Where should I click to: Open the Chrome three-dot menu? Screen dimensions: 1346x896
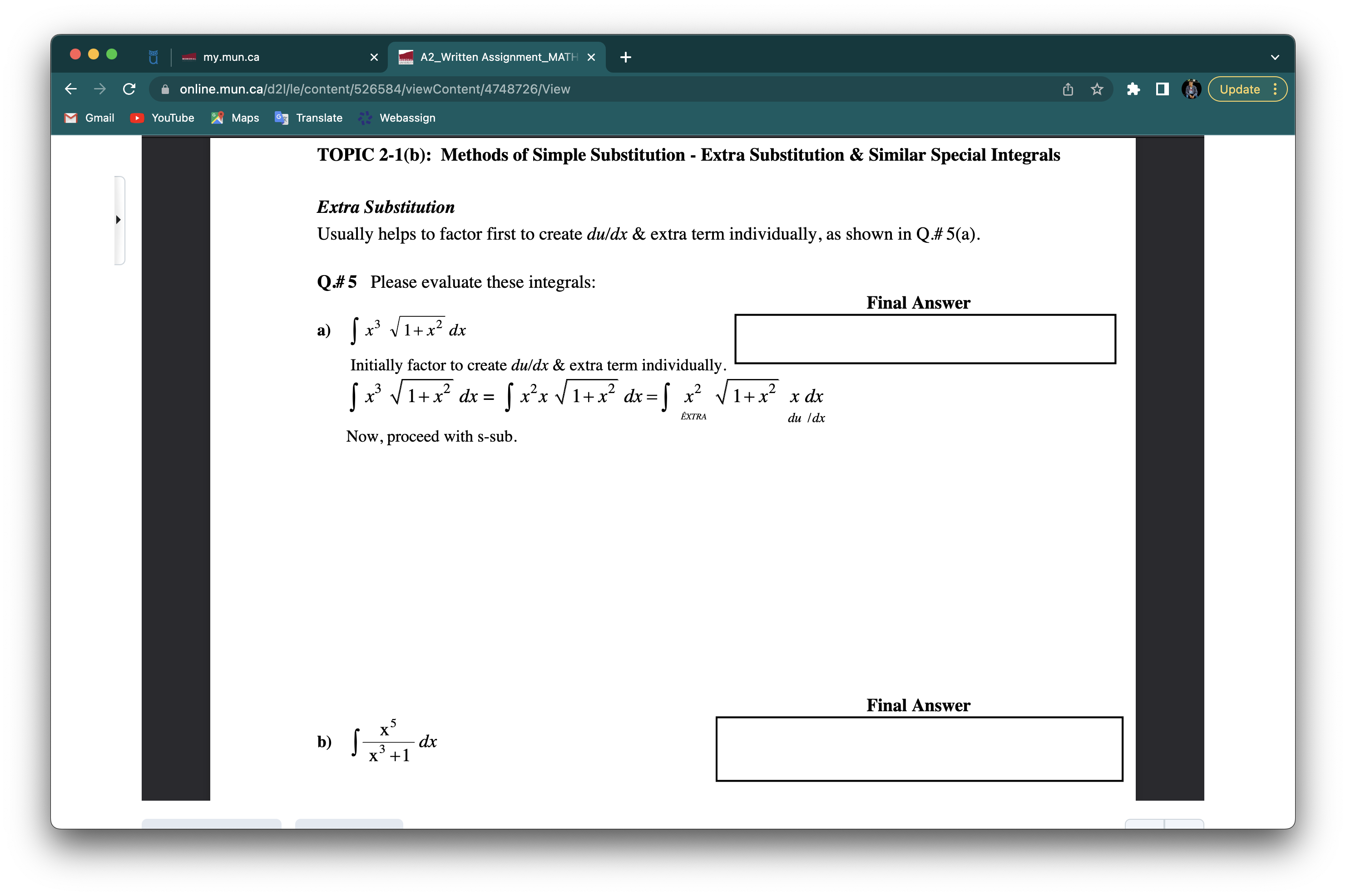point(1276,89)
